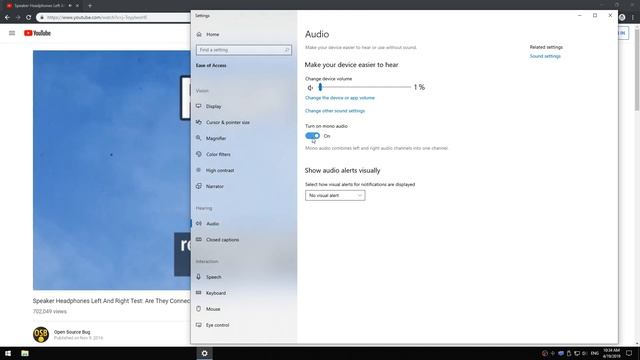Click the volume speaker icon beside slider
640x360 pixels.
[x=310, y=87]
